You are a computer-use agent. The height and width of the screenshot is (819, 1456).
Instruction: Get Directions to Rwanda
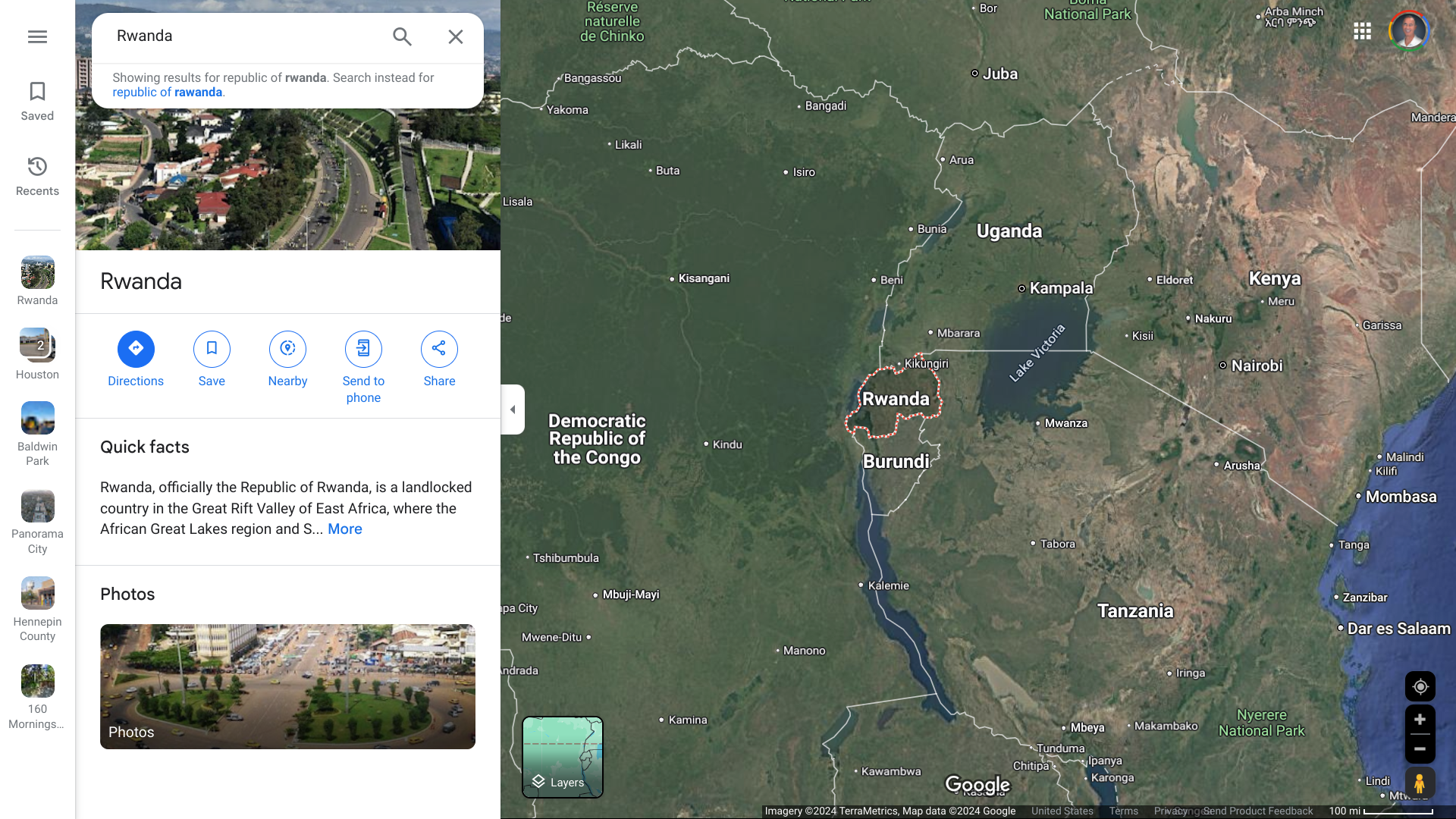(x=136, y=349)
